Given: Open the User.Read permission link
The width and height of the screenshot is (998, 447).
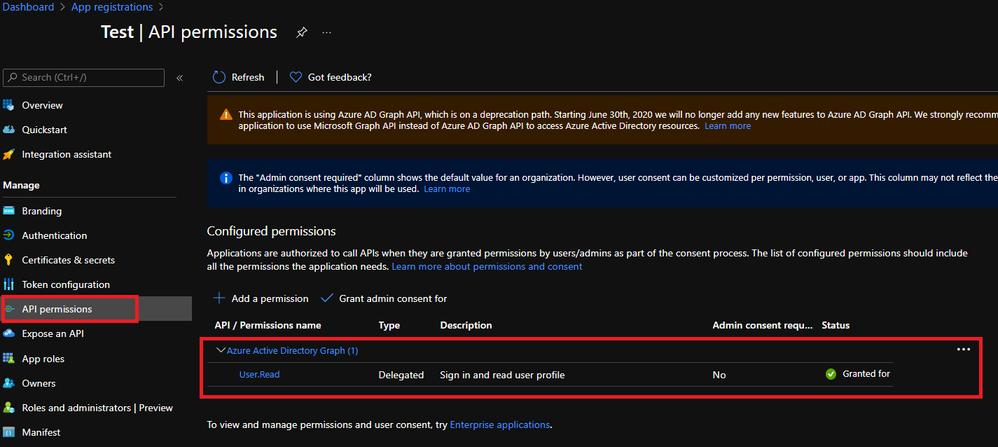Looking at the screenshot, I should coord(259,374).
